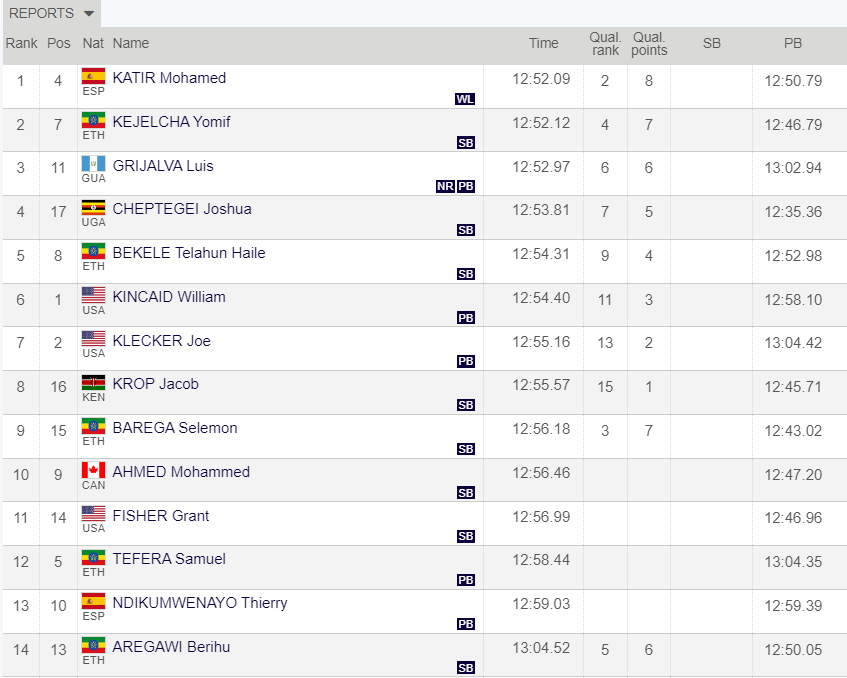Open athlete BEKELE Telahun Haile's profile
This screenshot has height=678, width=847.
point(189,253)
